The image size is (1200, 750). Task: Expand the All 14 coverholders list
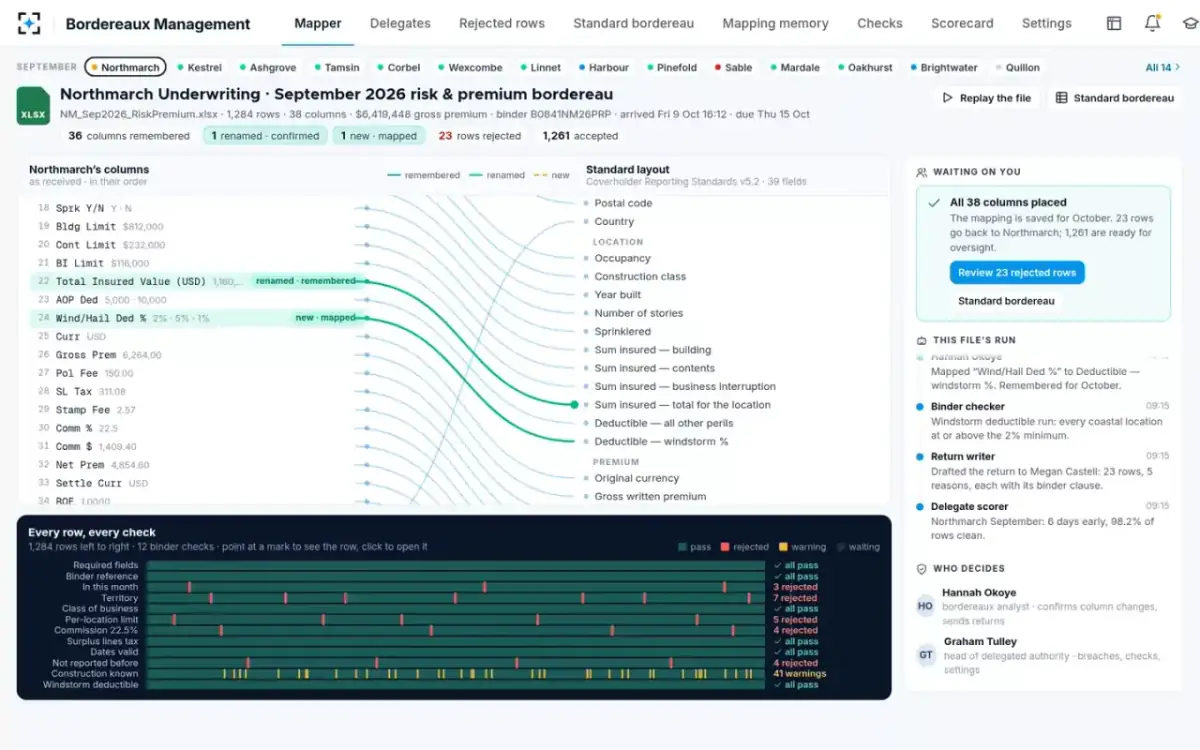tap(1163, 67)
